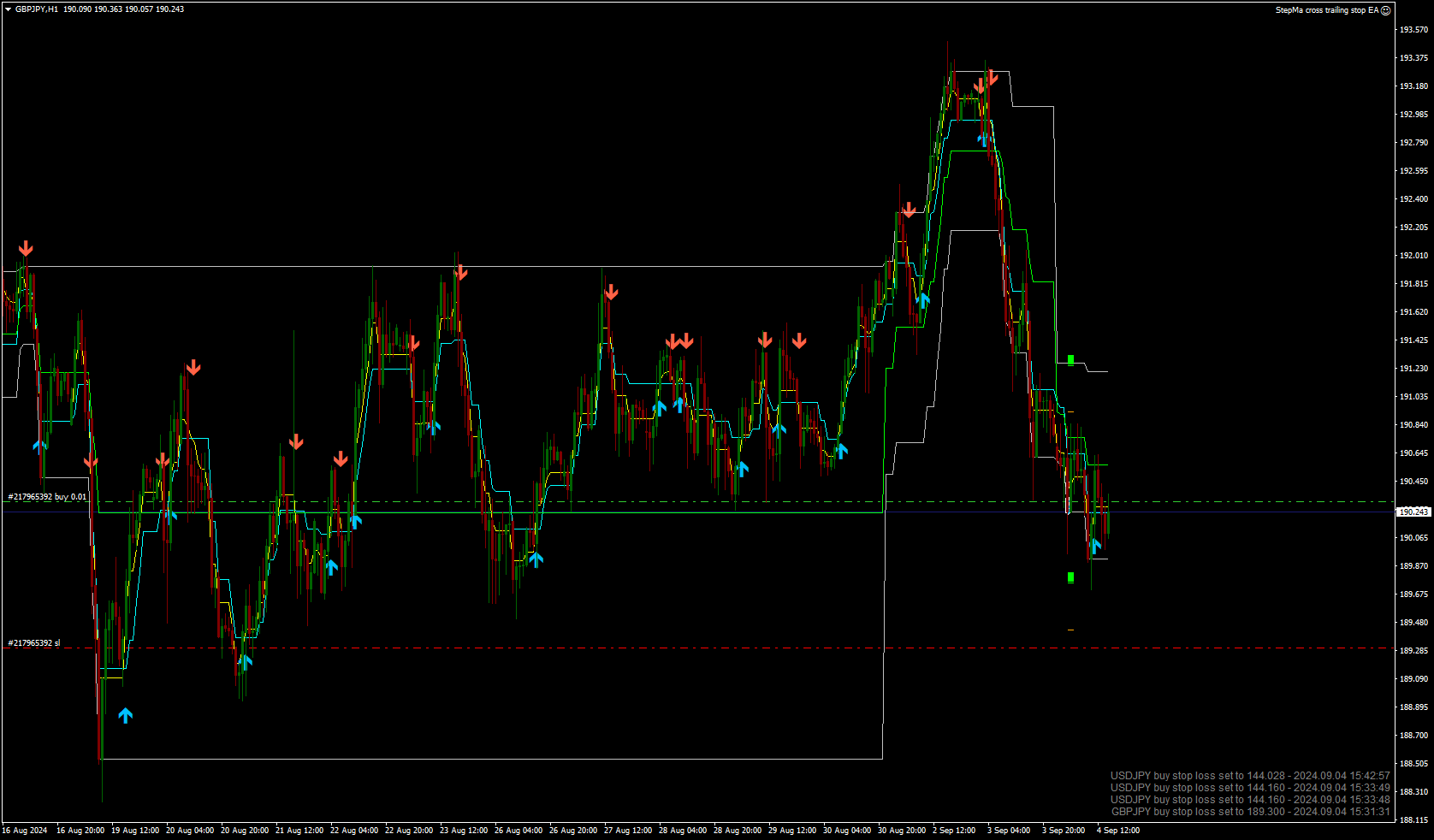The image size is (1434, 840).
Task: Open the dropdown triangle beside GBPJPY,H1
Action: click(x=8, y=9)
